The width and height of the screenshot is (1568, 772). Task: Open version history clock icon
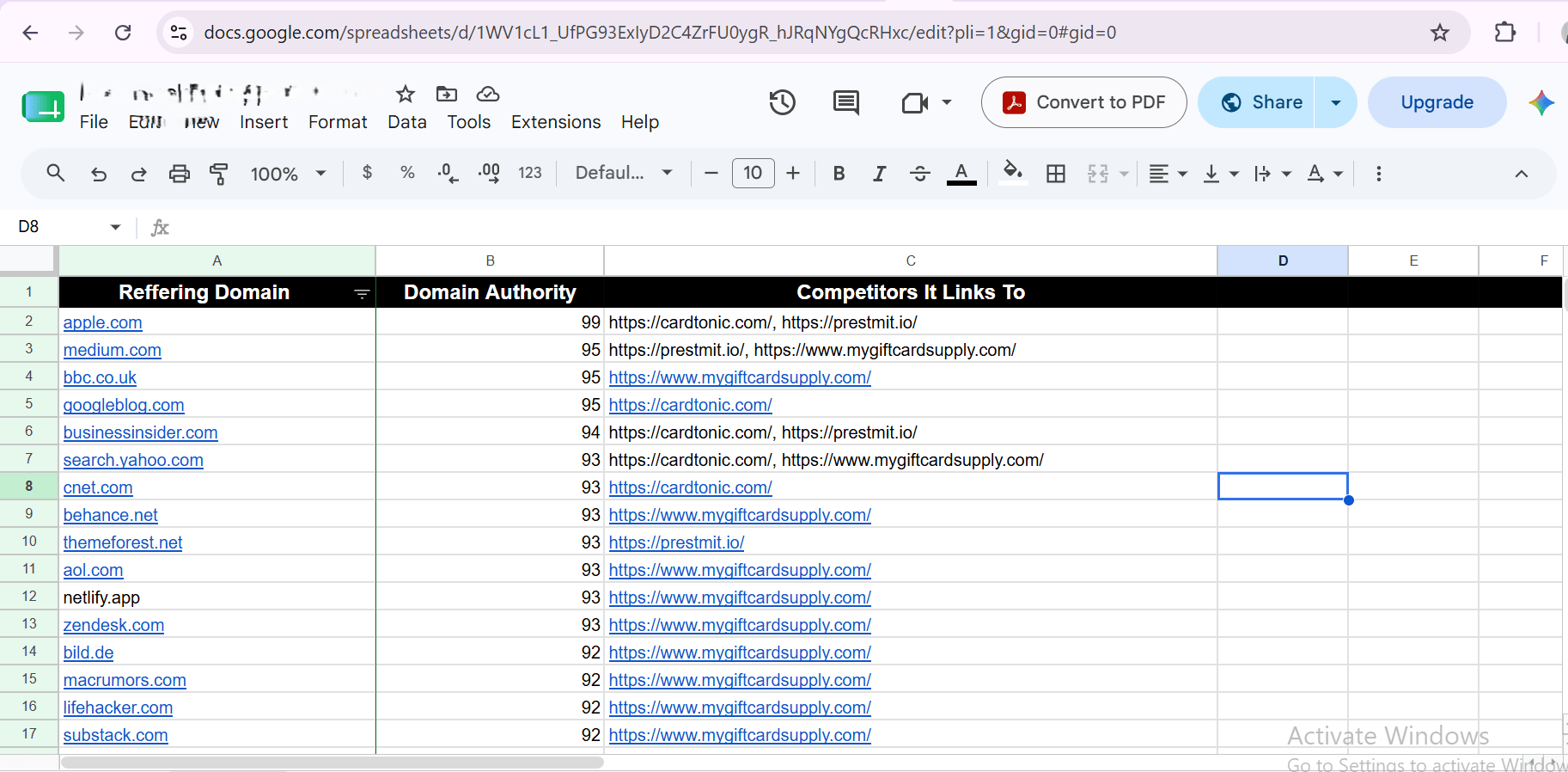click(782, 103)
